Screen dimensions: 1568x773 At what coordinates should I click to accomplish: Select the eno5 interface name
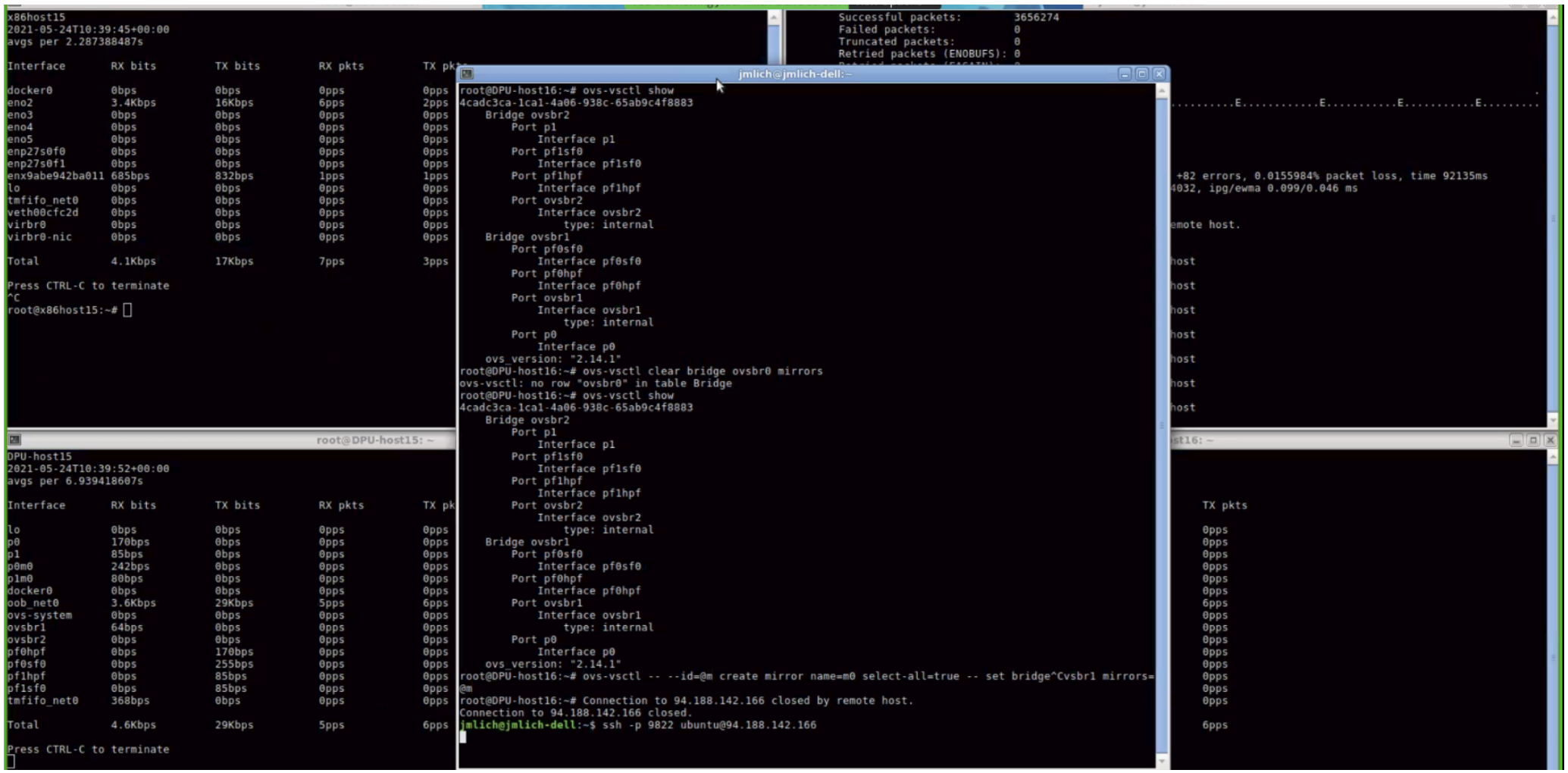(x=20, y=139)
